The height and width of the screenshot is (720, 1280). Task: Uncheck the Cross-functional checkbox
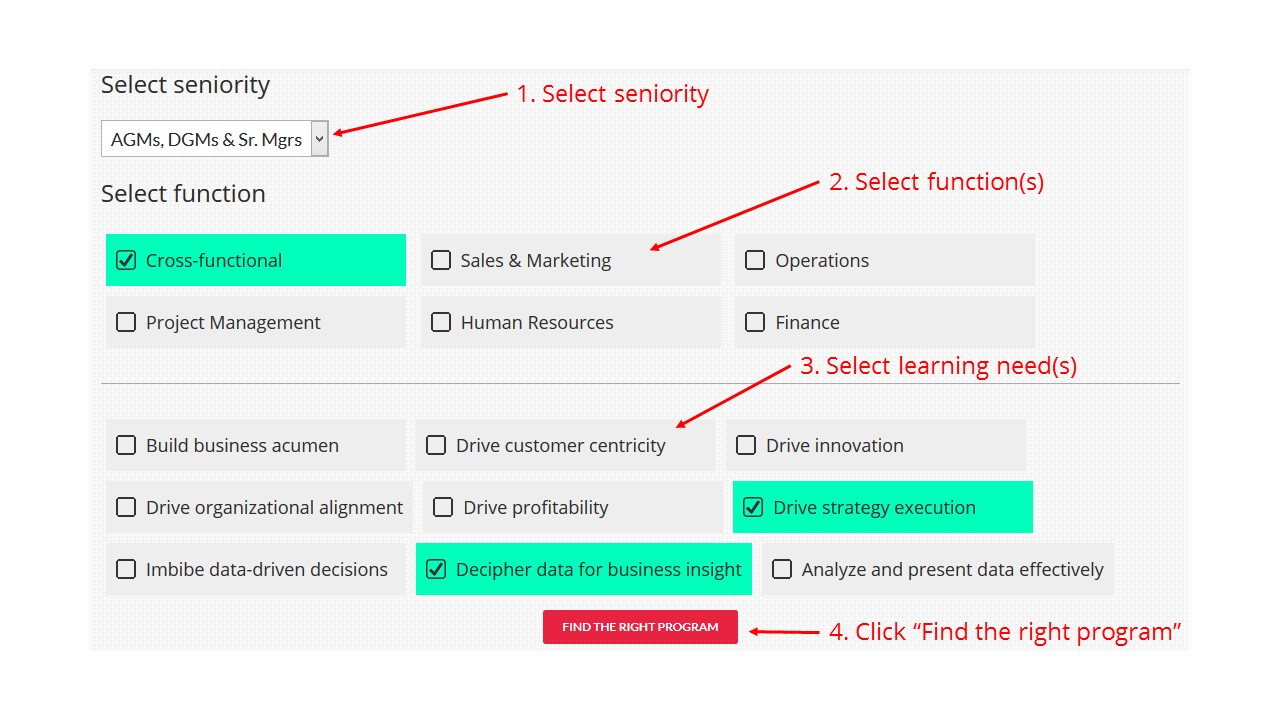pos(125,260)
